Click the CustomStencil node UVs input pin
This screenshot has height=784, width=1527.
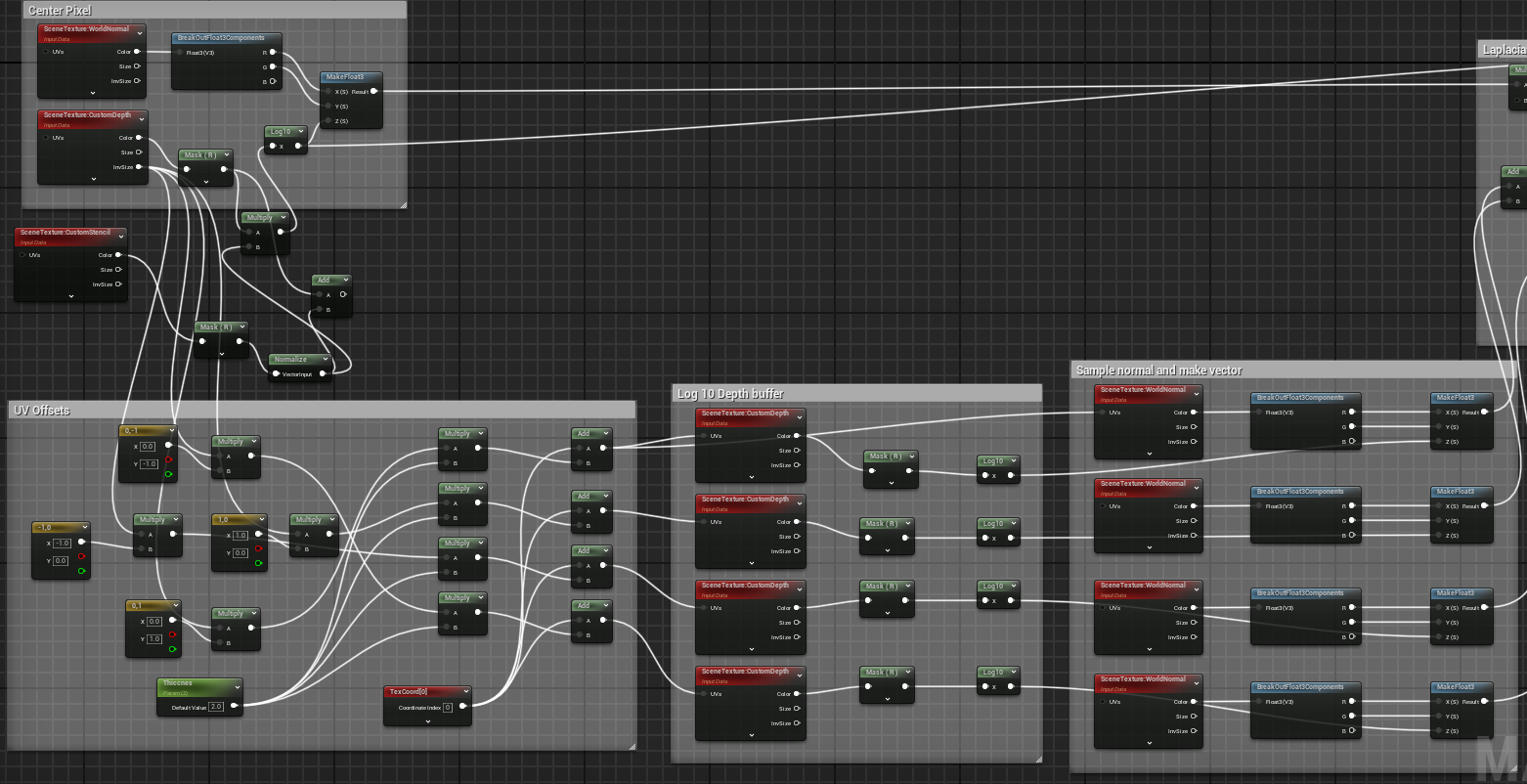[x=22, y=255]
